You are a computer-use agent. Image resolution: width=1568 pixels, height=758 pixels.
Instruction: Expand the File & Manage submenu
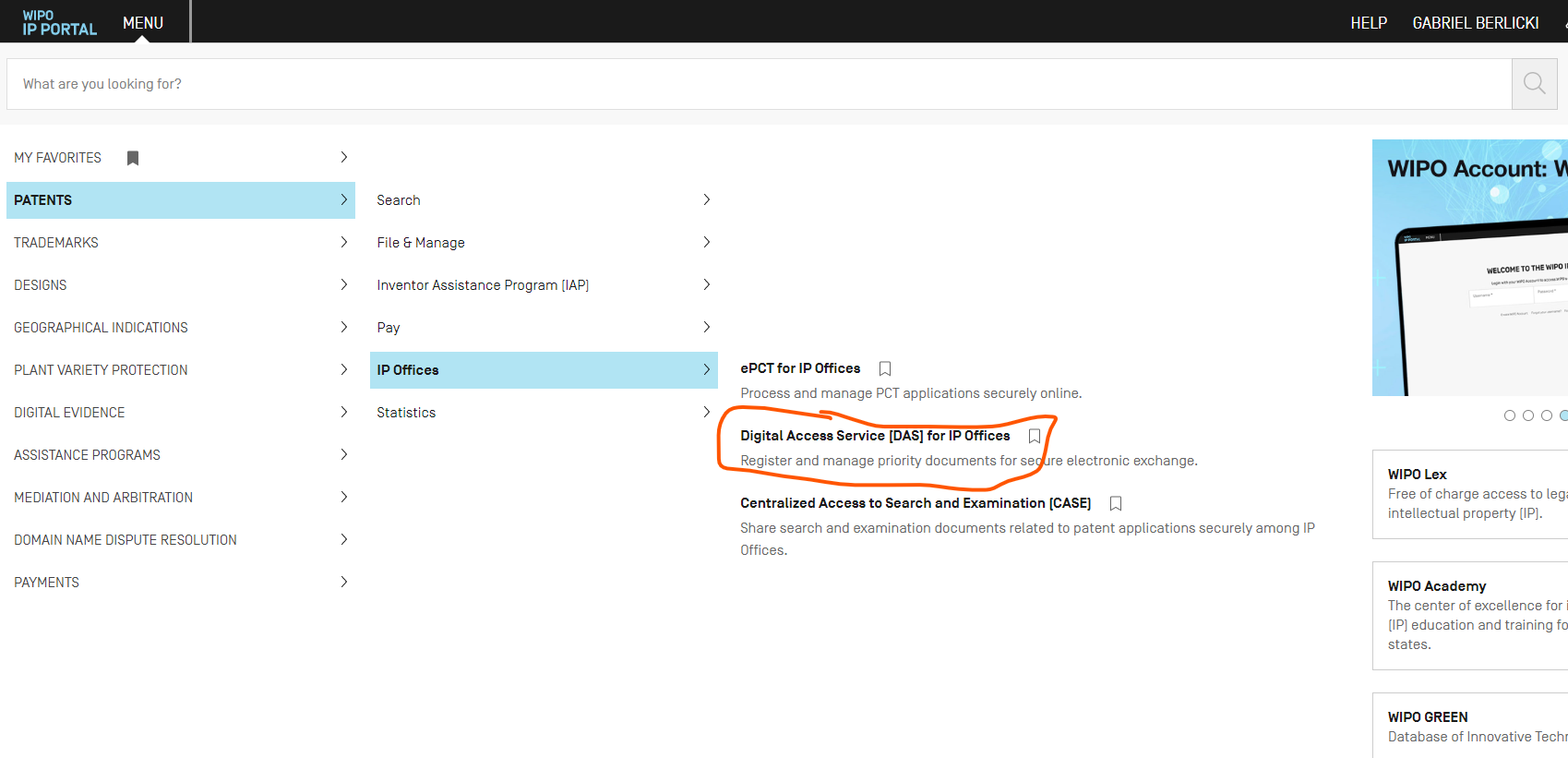pos(543,243)
